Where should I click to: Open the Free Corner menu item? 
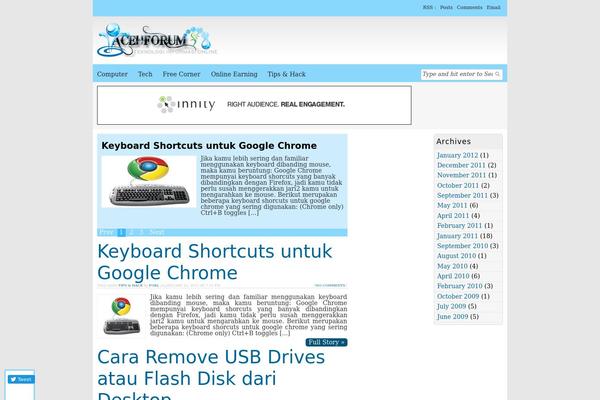[181, 74]
